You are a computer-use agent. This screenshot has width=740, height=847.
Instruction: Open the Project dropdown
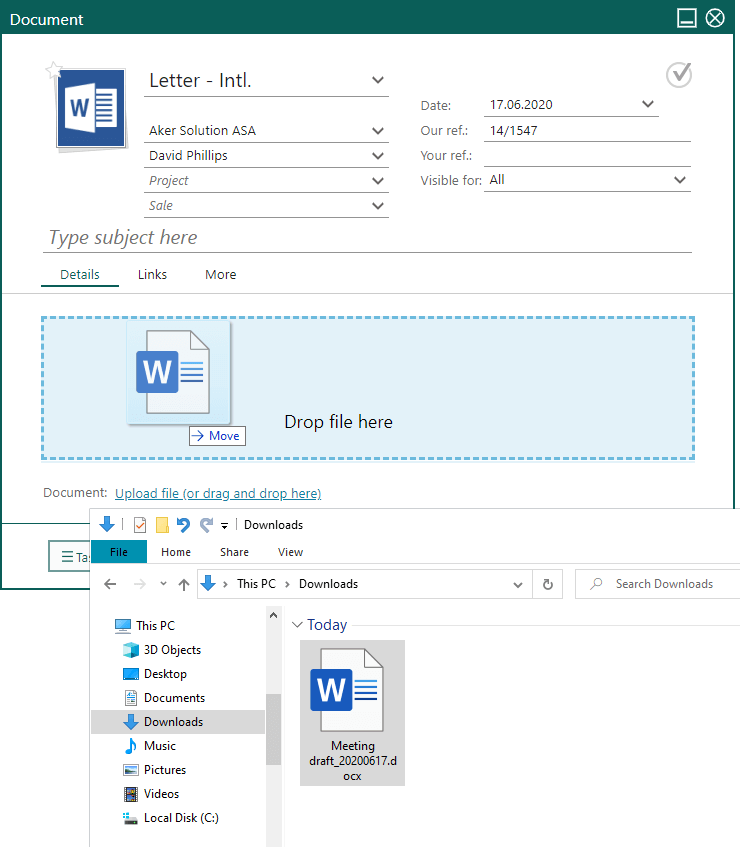click(378, 180)
